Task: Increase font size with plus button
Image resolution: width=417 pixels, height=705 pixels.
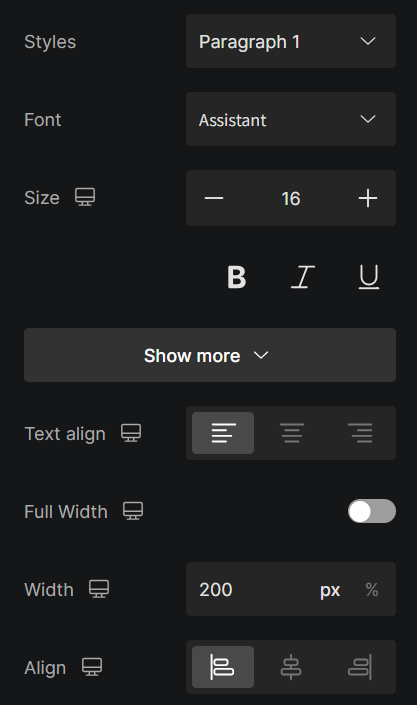Action: pos(368,198)
